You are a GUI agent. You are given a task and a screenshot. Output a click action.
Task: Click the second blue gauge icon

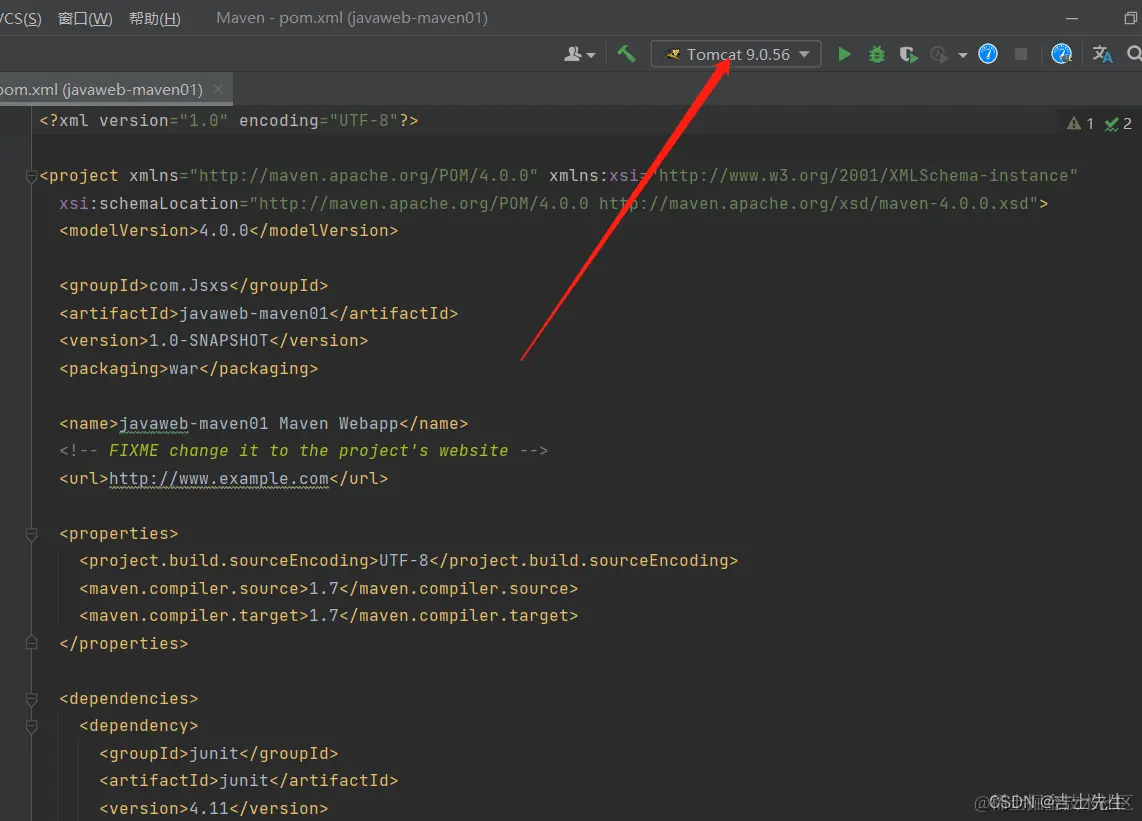click(1061, 54)
